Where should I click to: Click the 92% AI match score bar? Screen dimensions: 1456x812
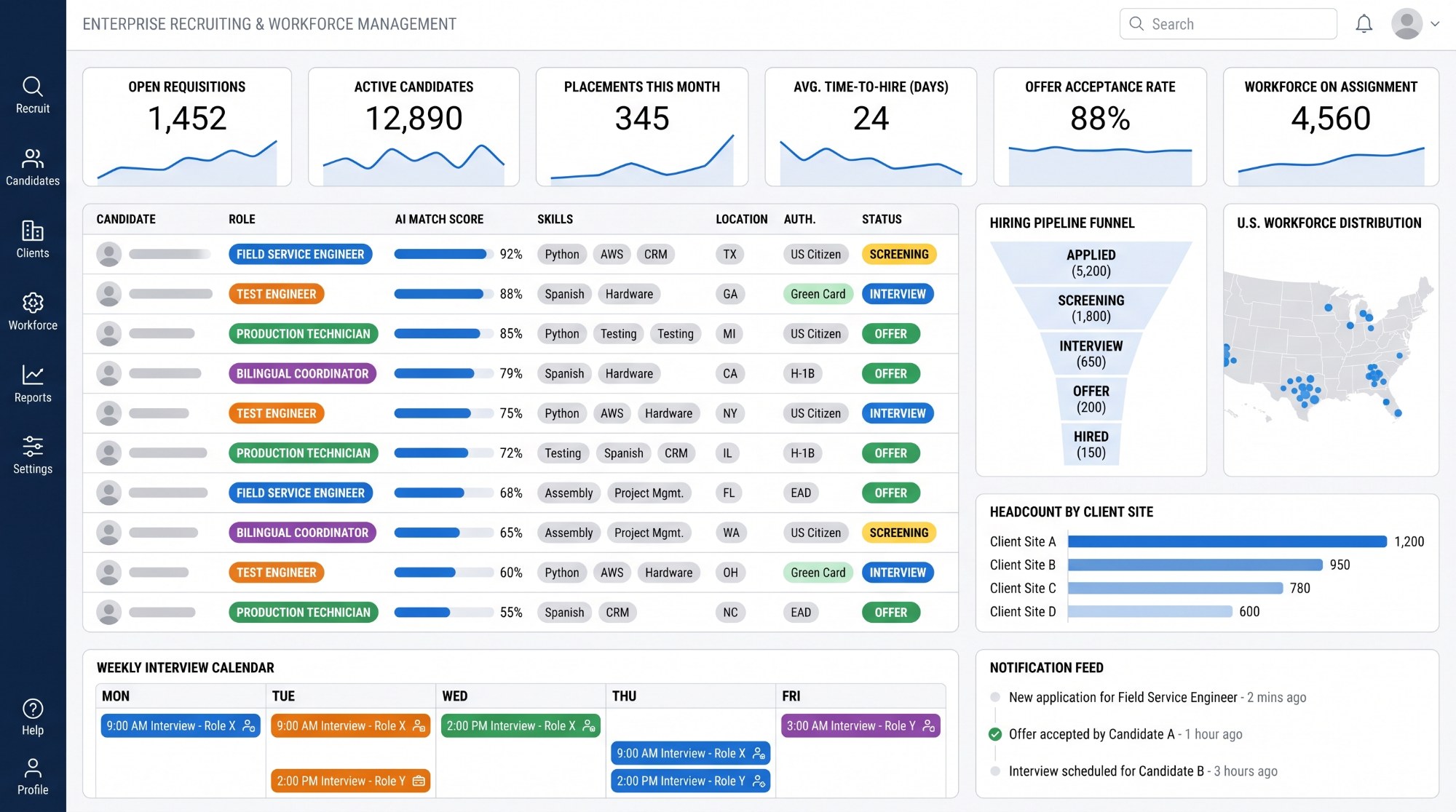point(444,254)
